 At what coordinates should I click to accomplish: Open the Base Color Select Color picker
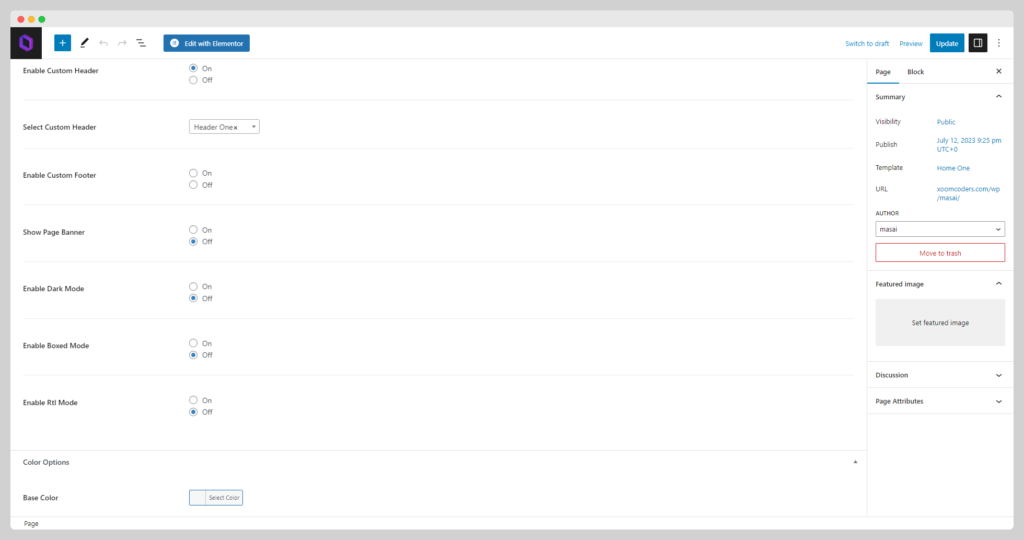tap(216, 498)
